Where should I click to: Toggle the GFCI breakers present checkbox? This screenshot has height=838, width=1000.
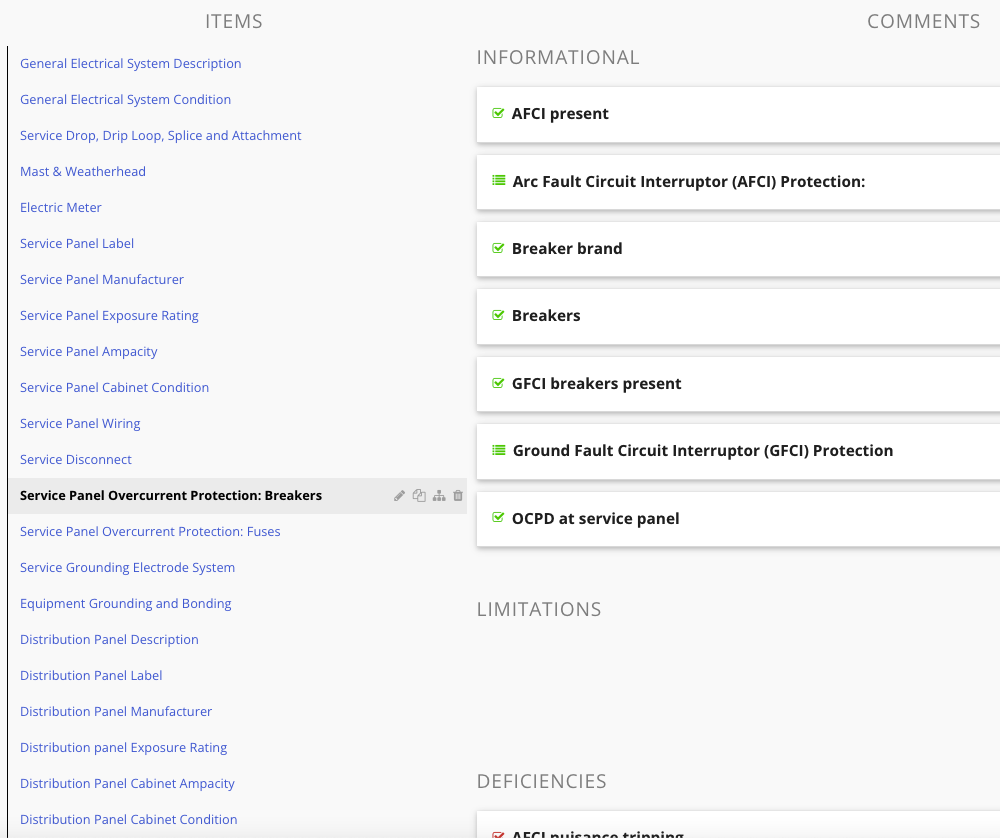tap(498, 383)
